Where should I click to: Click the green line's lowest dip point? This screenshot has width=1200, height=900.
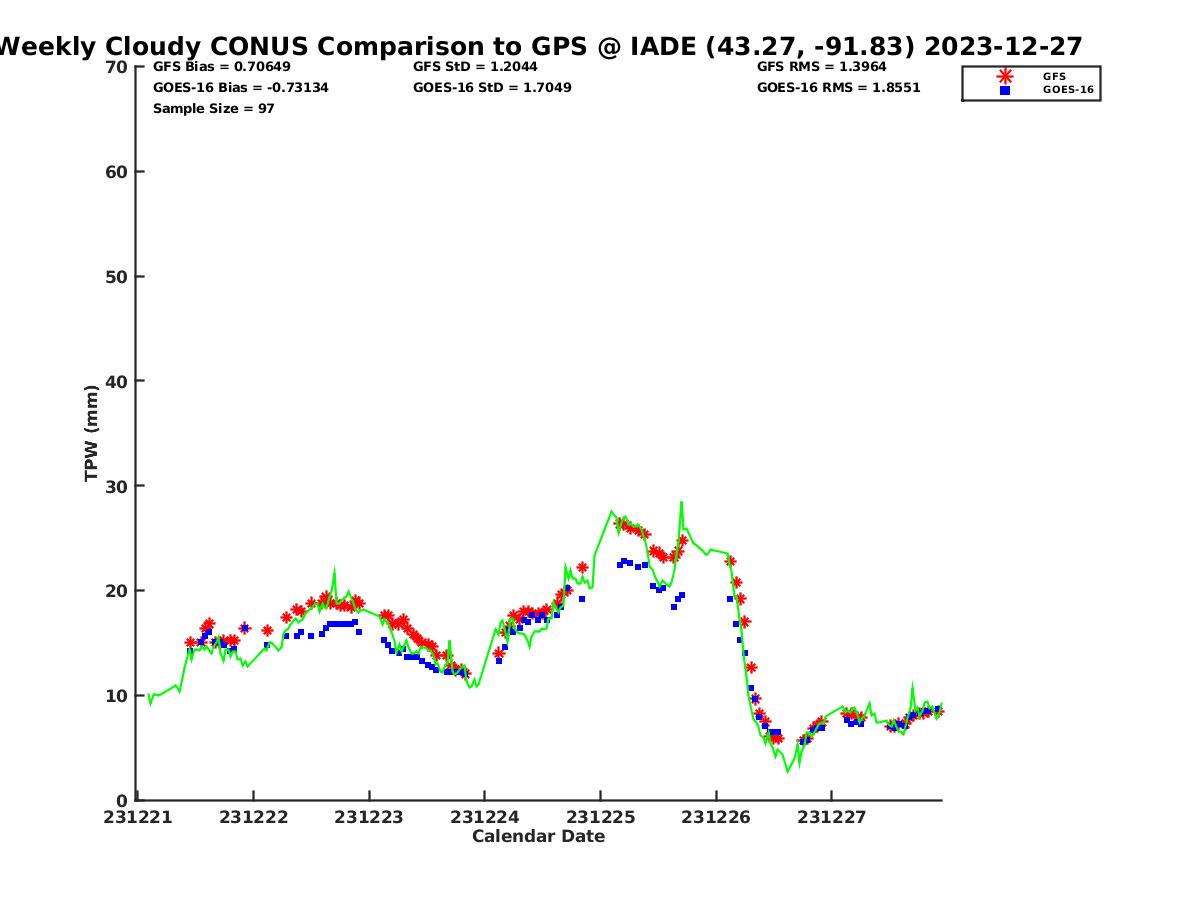[788, 771]
